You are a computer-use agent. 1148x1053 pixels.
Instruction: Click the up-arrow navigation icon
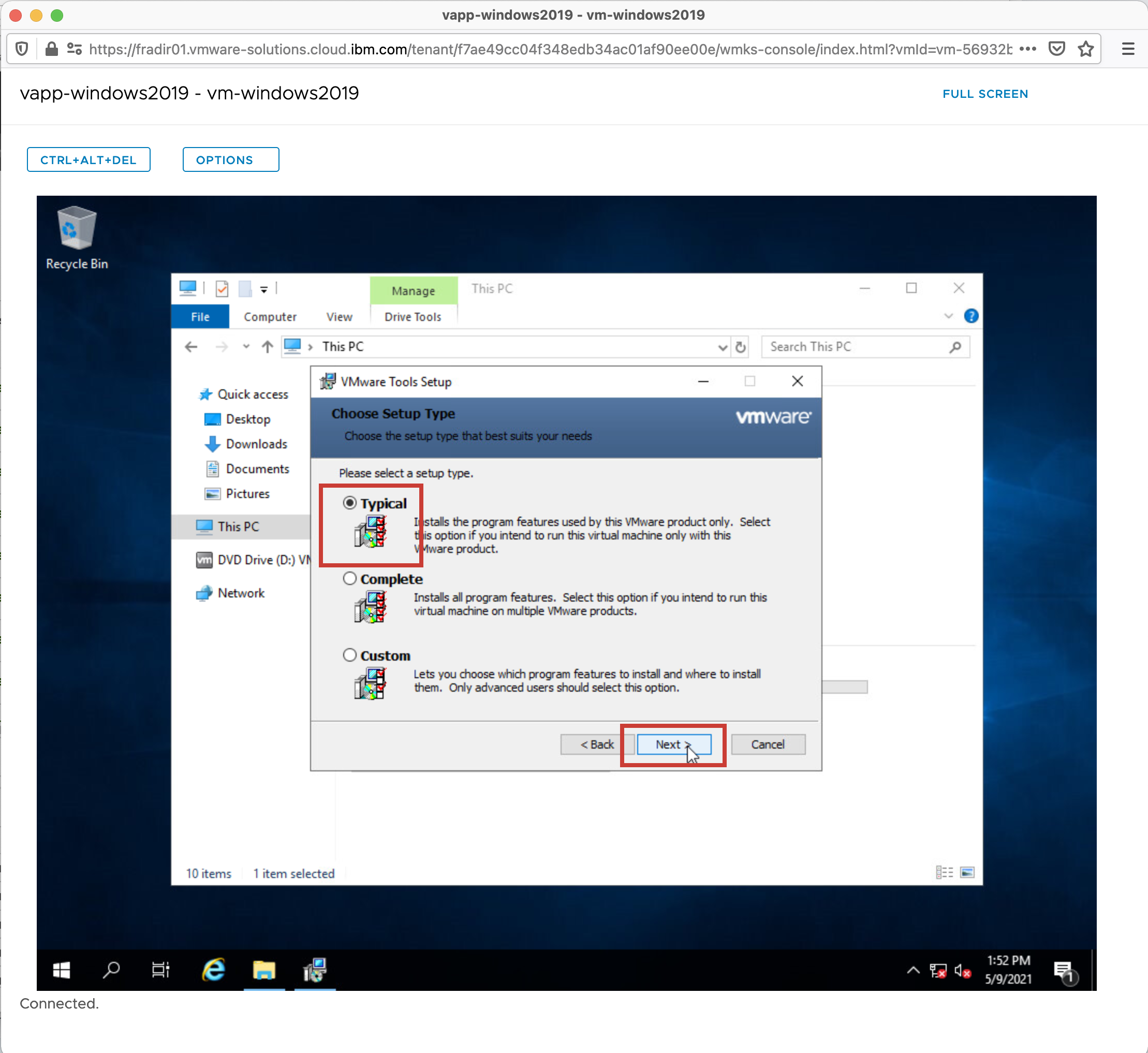(267, 347)
